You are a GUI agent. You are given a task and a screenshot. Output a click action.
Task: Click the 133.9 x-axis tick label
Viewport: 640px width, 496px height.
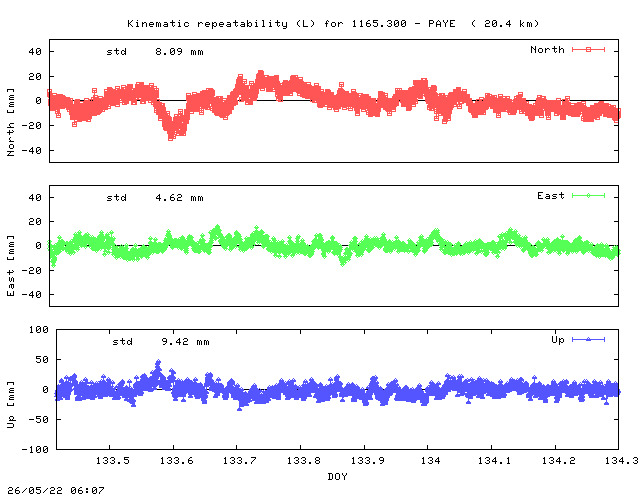(367, 461)
